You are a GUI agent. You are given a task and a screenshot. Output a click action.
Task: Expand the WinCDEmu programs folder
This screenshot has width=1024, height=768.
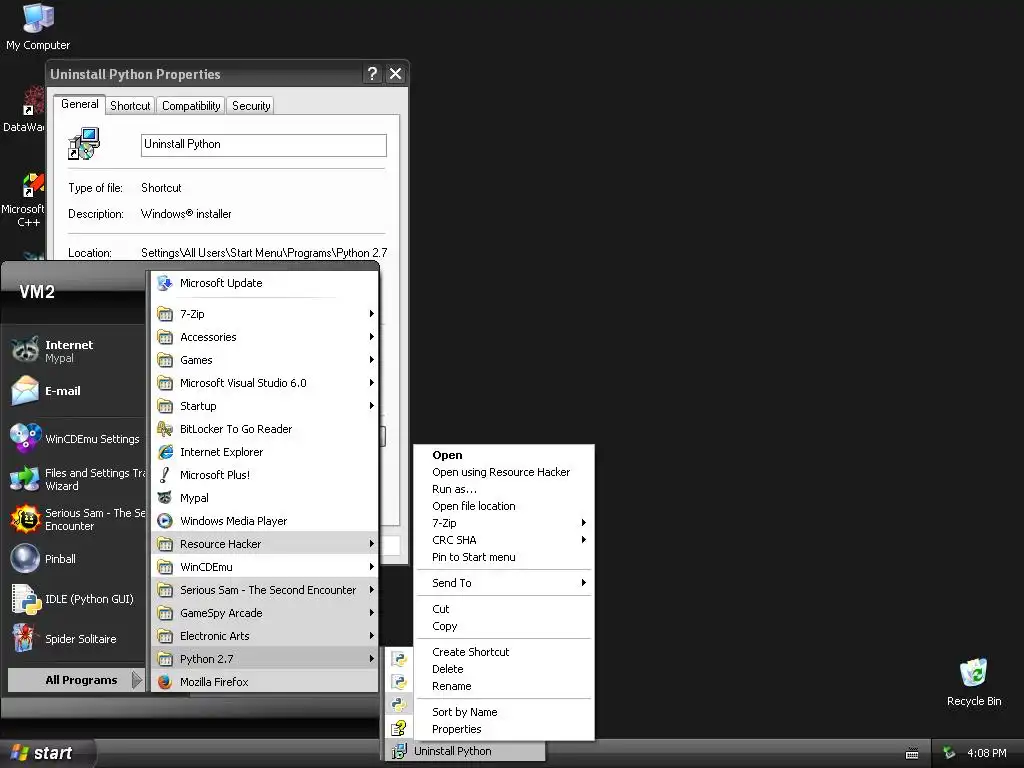pyautogui.click(x=264, y=567)
